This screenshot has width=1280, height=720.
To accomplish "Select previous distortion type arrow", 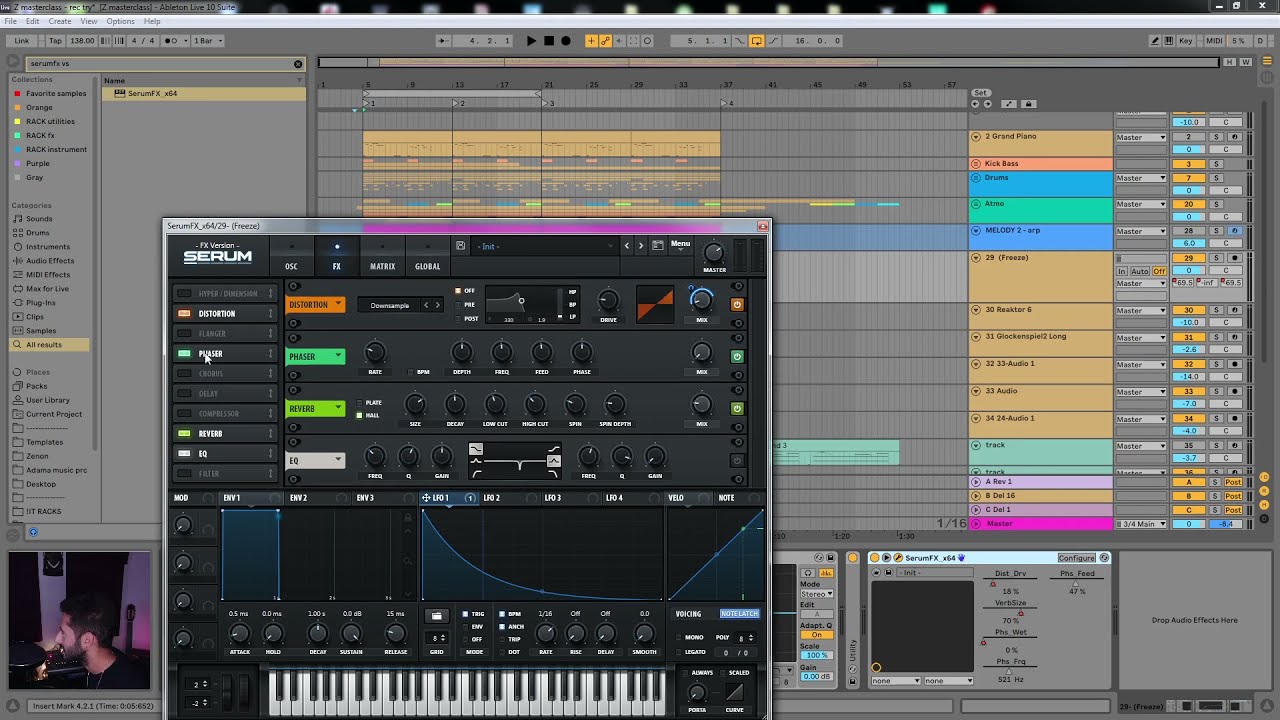I will (426, 305).
